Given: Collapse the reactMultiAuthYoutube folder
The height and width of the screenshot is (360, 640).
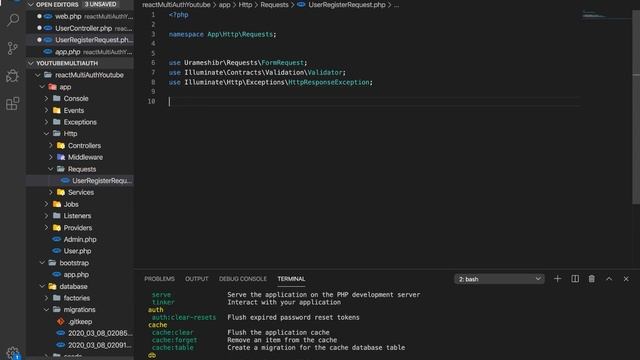Looking at the screenshot, I should coord(38,75).
